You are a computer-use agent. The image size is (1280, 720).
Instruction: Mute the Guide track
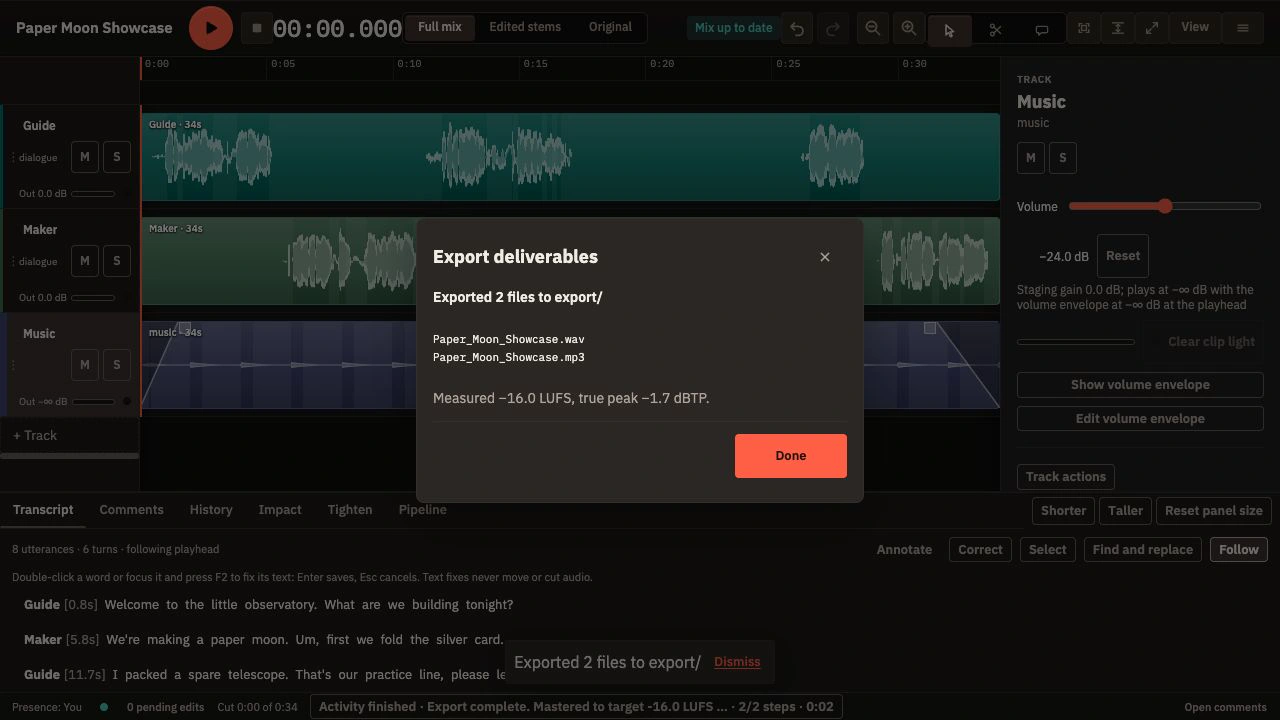[85, 157]
